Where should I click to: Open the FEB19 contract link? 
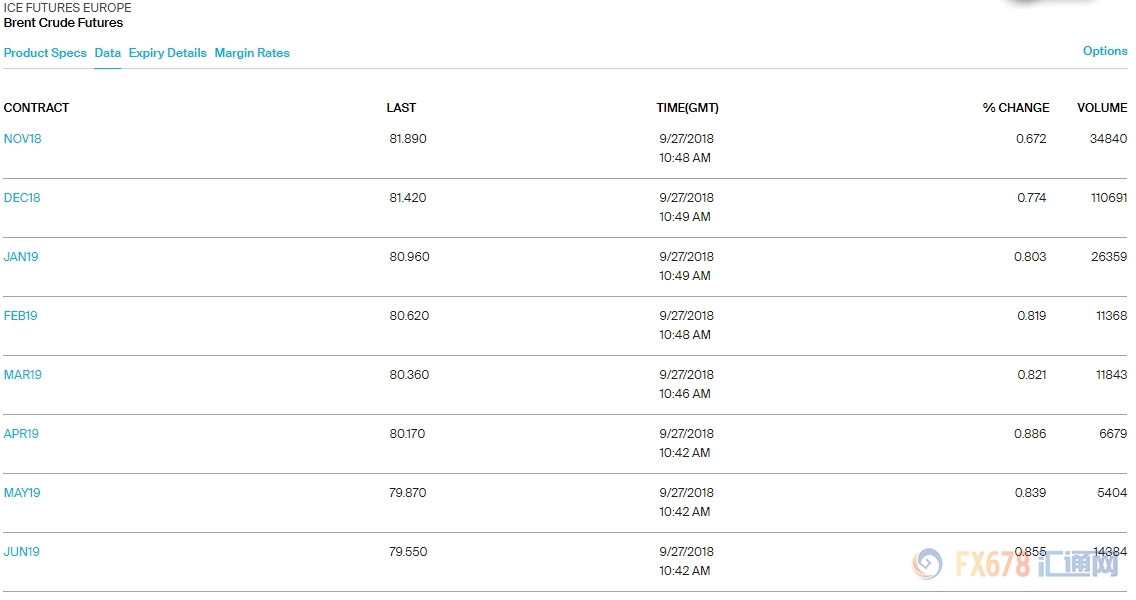coord(21,316)
